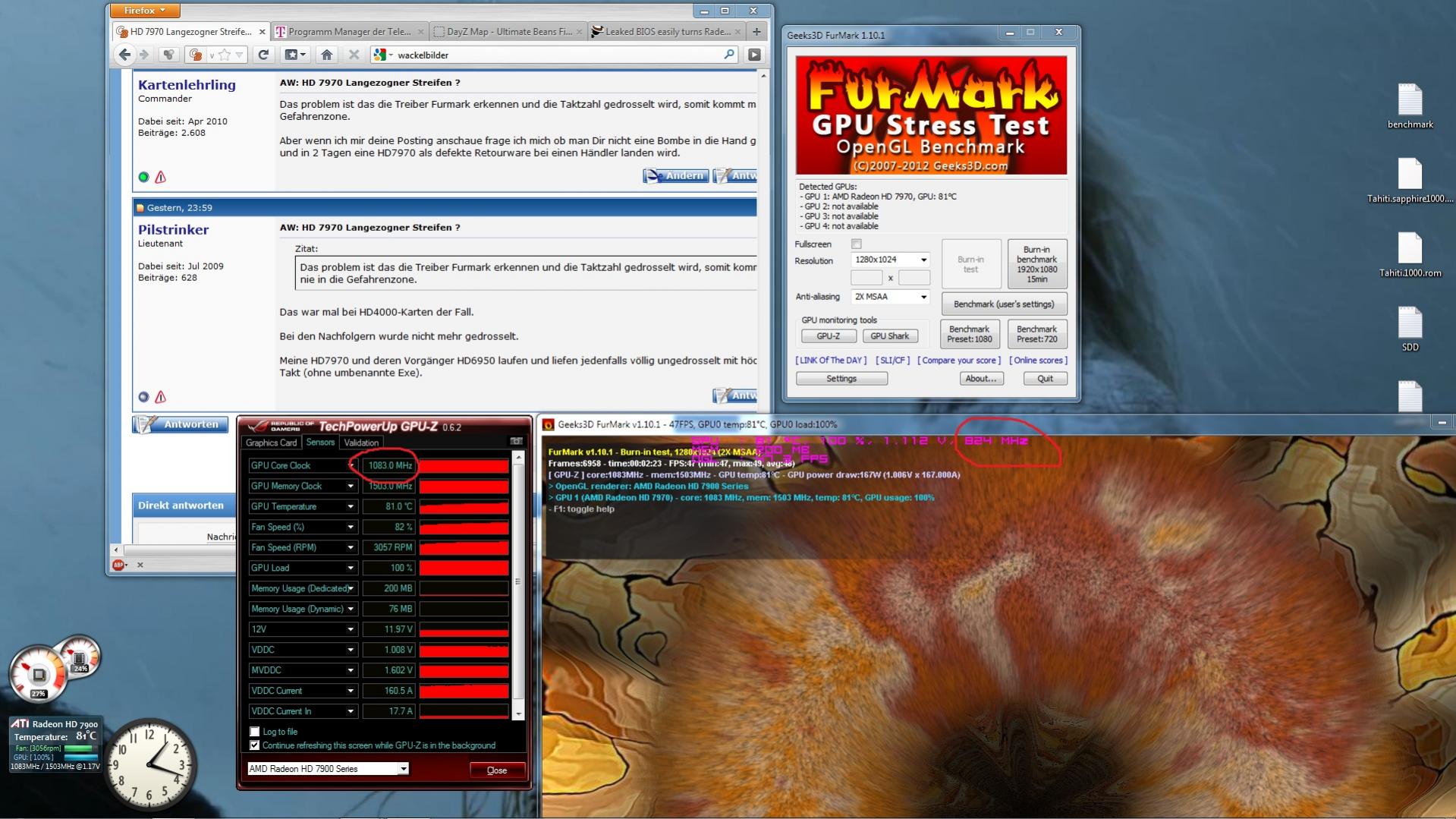1456x819 pixels.
Task: Click the custom width field in FurMark
Action: [x=866, y=278]
